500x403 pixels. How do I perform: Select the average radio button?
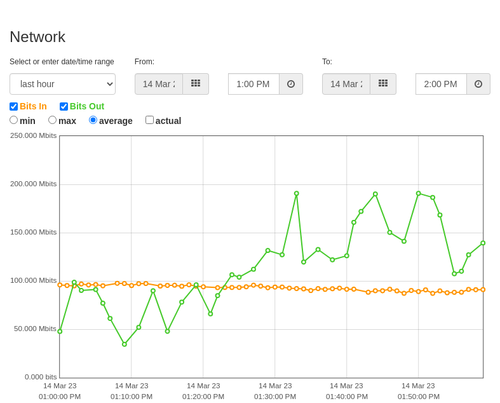[x=93, y=120]
